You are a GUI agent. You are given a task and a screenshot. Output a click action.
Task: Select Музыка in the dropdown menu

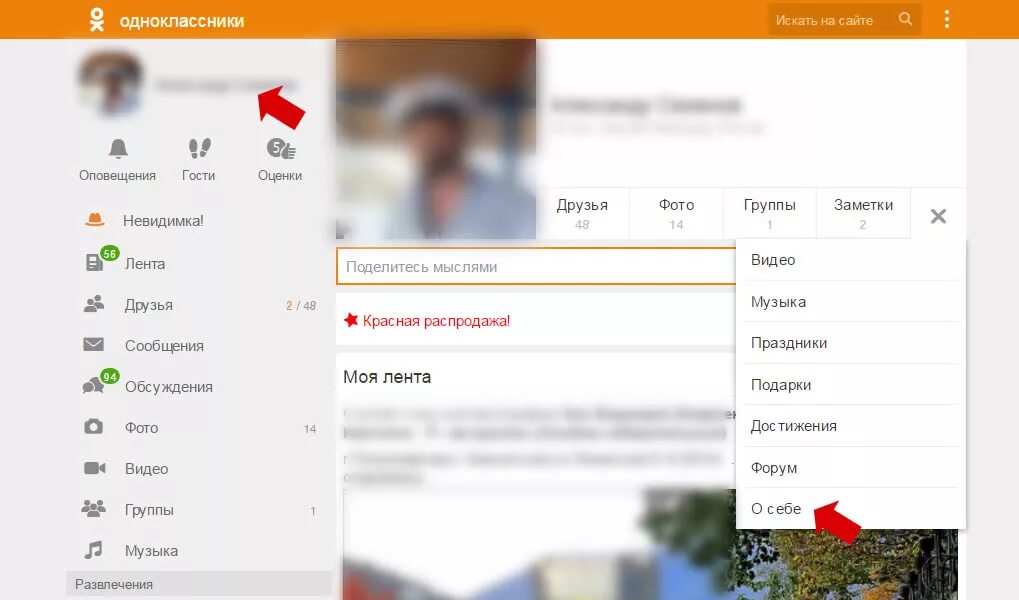coord(851,302)
